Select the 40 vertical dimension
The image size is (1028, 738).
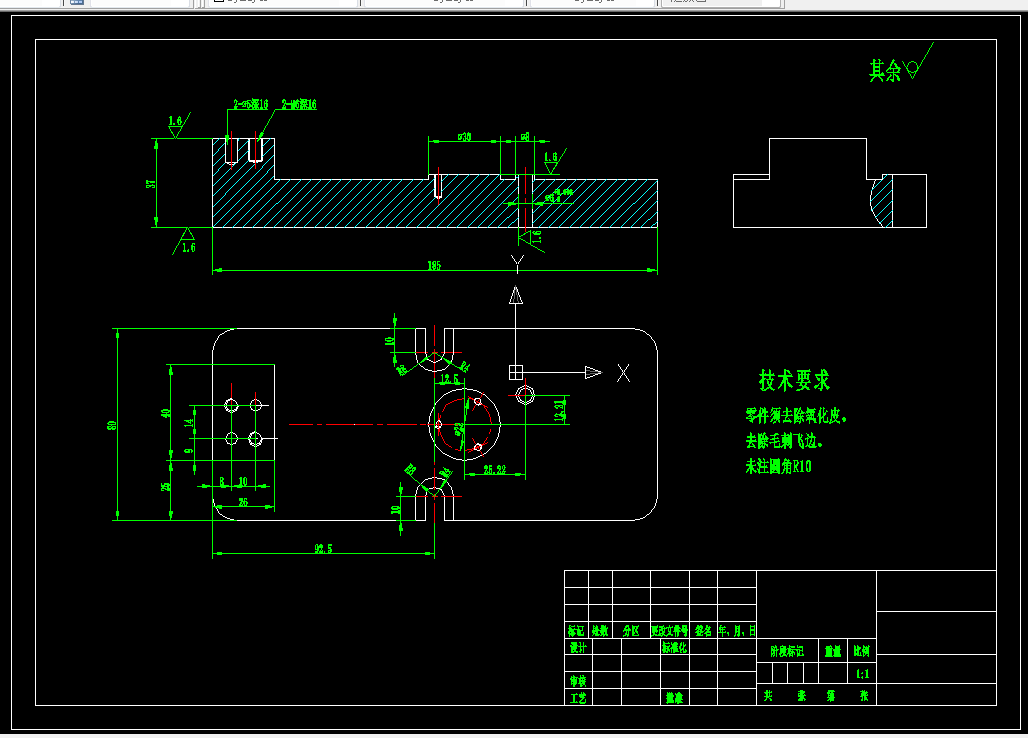(x=165, y=413)
